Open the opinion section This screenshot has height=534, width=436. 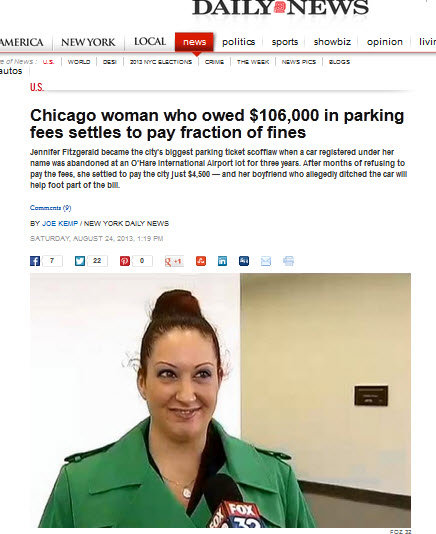(x=385, y=42)
